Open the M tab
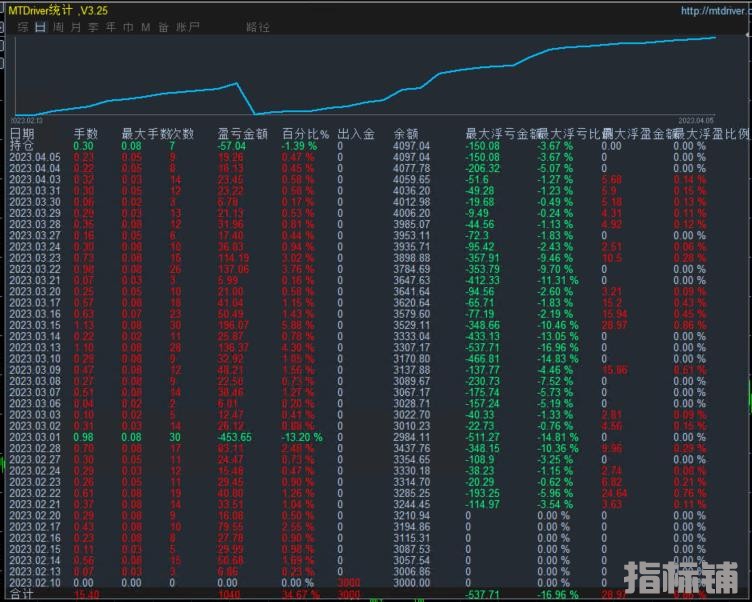 click(146, 27)
